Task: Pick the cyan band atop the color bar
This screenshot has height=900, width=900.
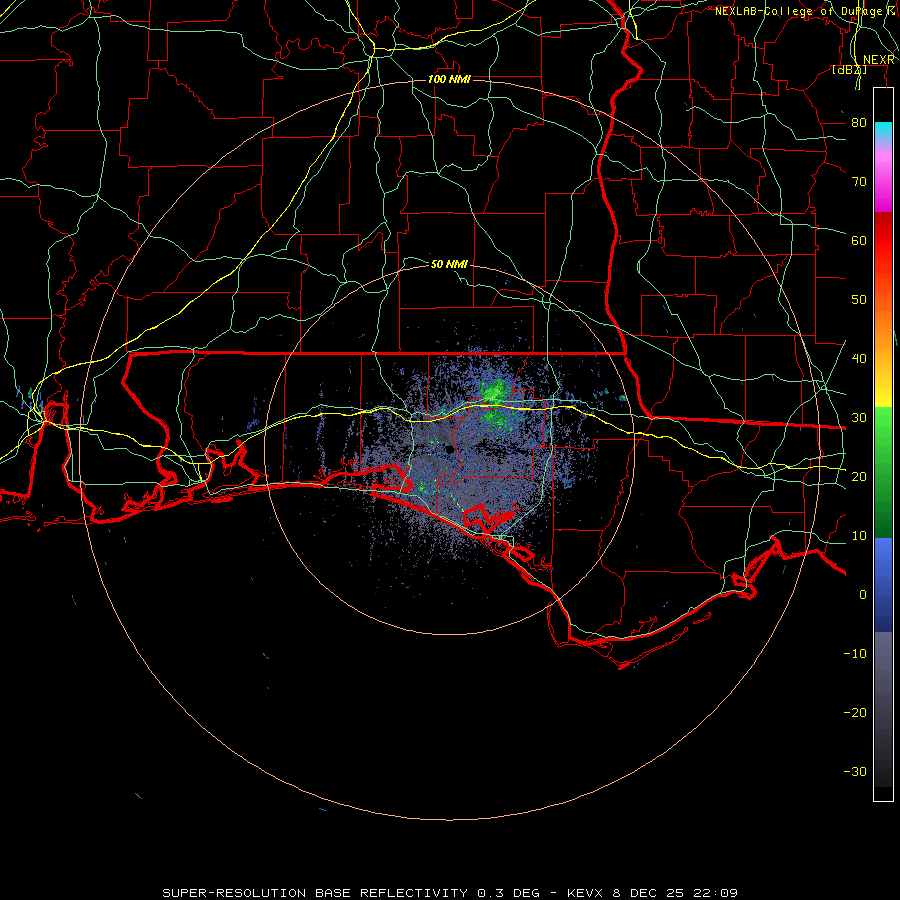Action: (883, 131)
